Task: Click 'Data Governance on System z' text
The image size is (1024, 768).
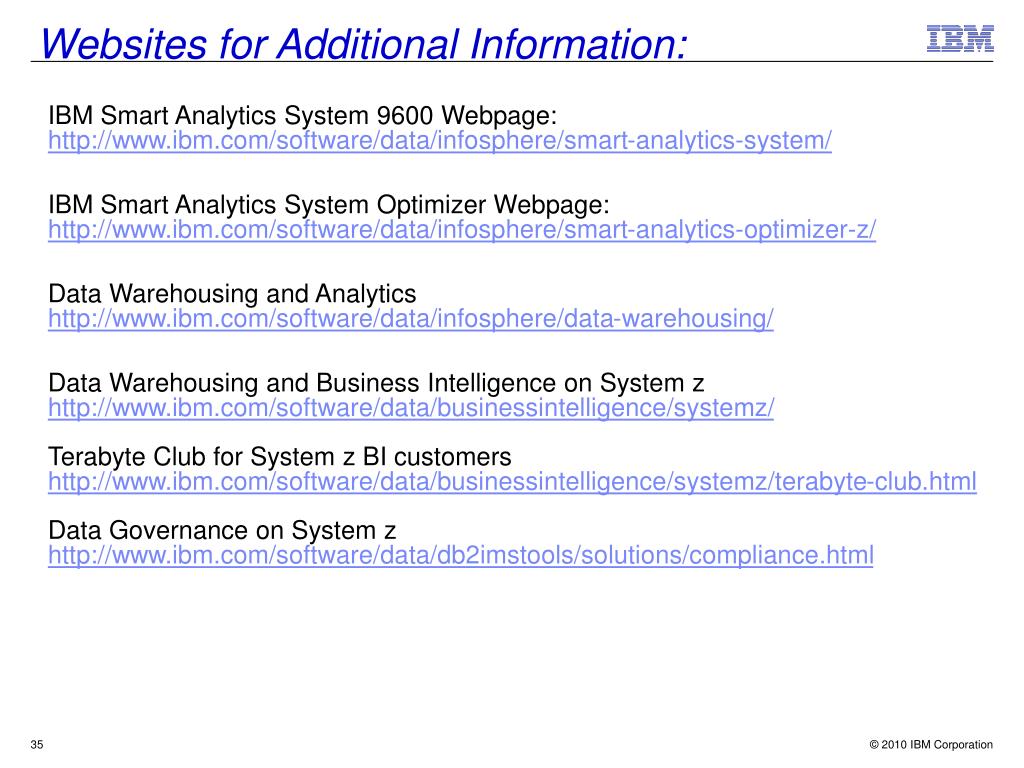Action: tap(222, 530)
